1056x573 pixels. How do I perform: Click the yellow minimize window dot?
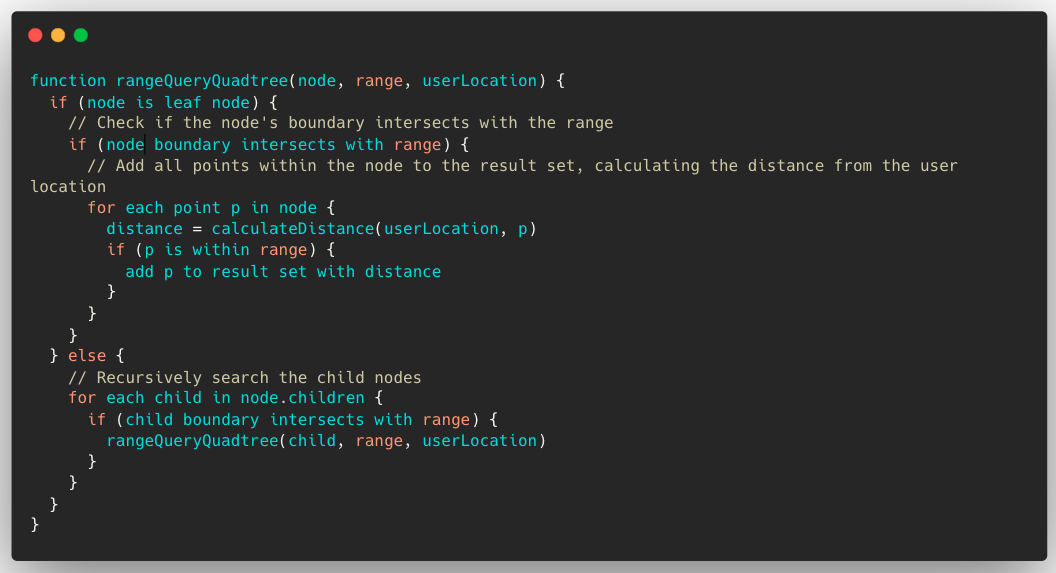click(58, 35)
